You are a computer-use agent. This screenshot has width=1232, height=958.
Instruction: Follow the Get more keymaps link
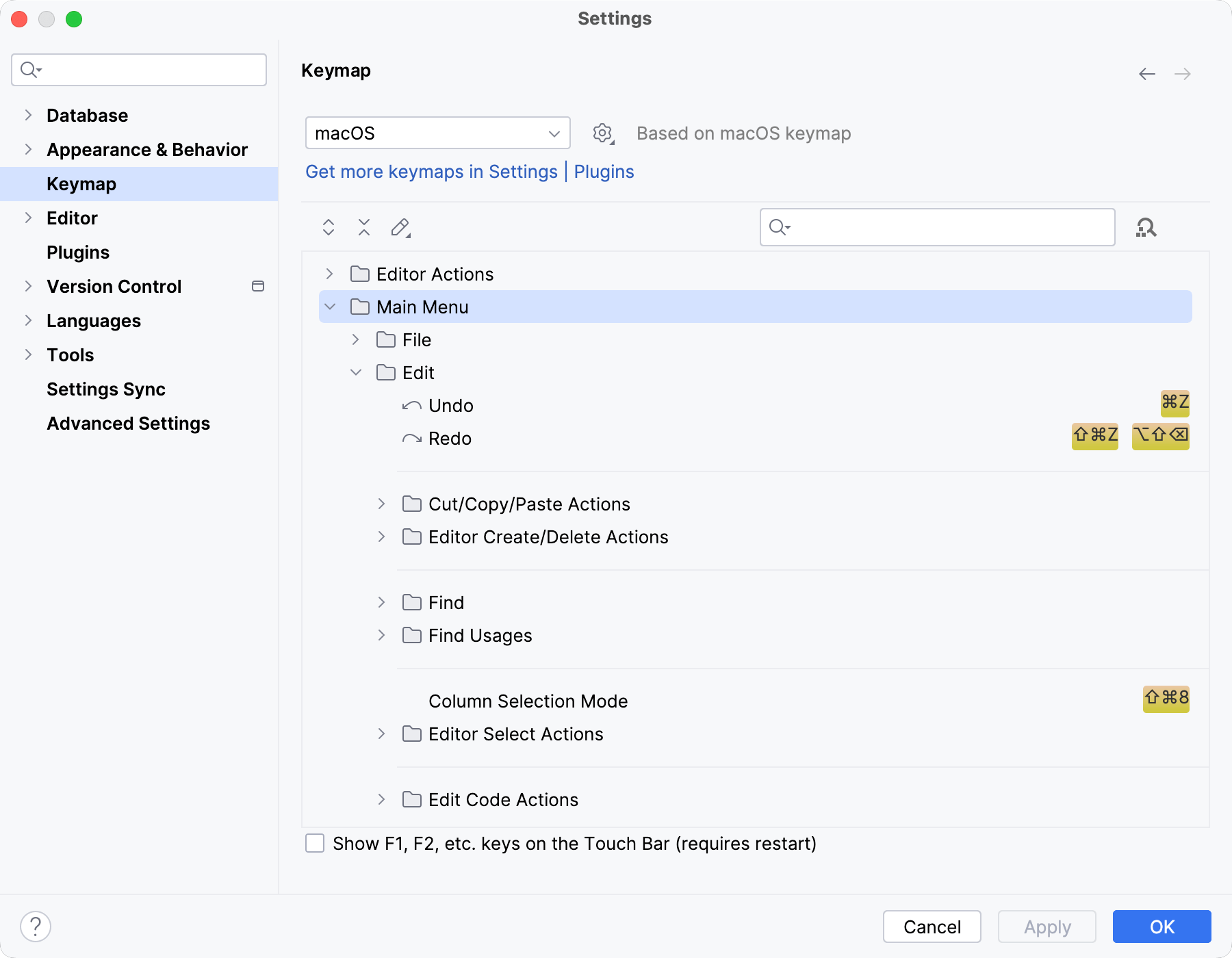click(x=431, y=171)
